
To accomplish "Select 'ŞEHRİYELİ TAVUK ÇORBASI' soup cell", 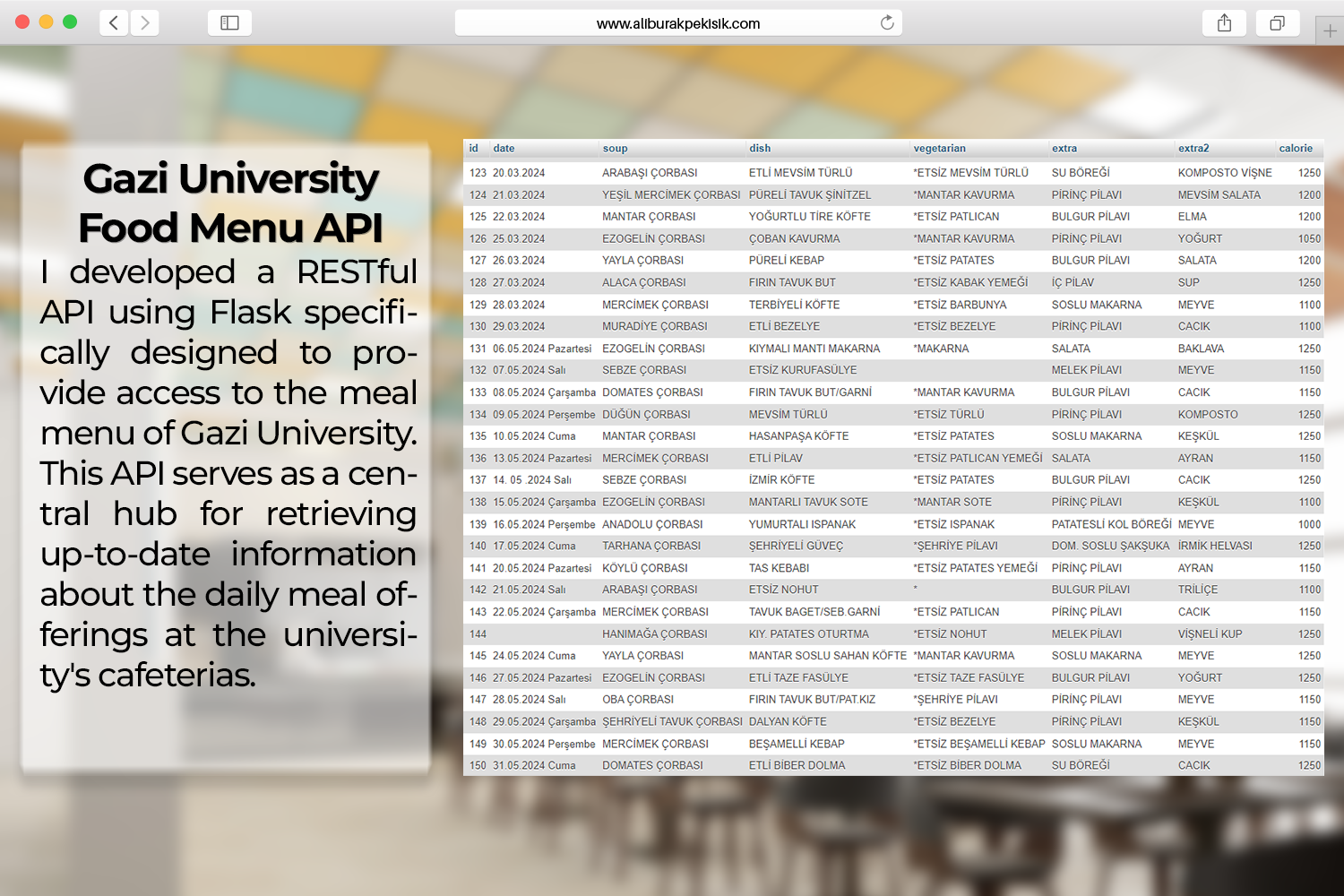I will (x=672, y=722).
